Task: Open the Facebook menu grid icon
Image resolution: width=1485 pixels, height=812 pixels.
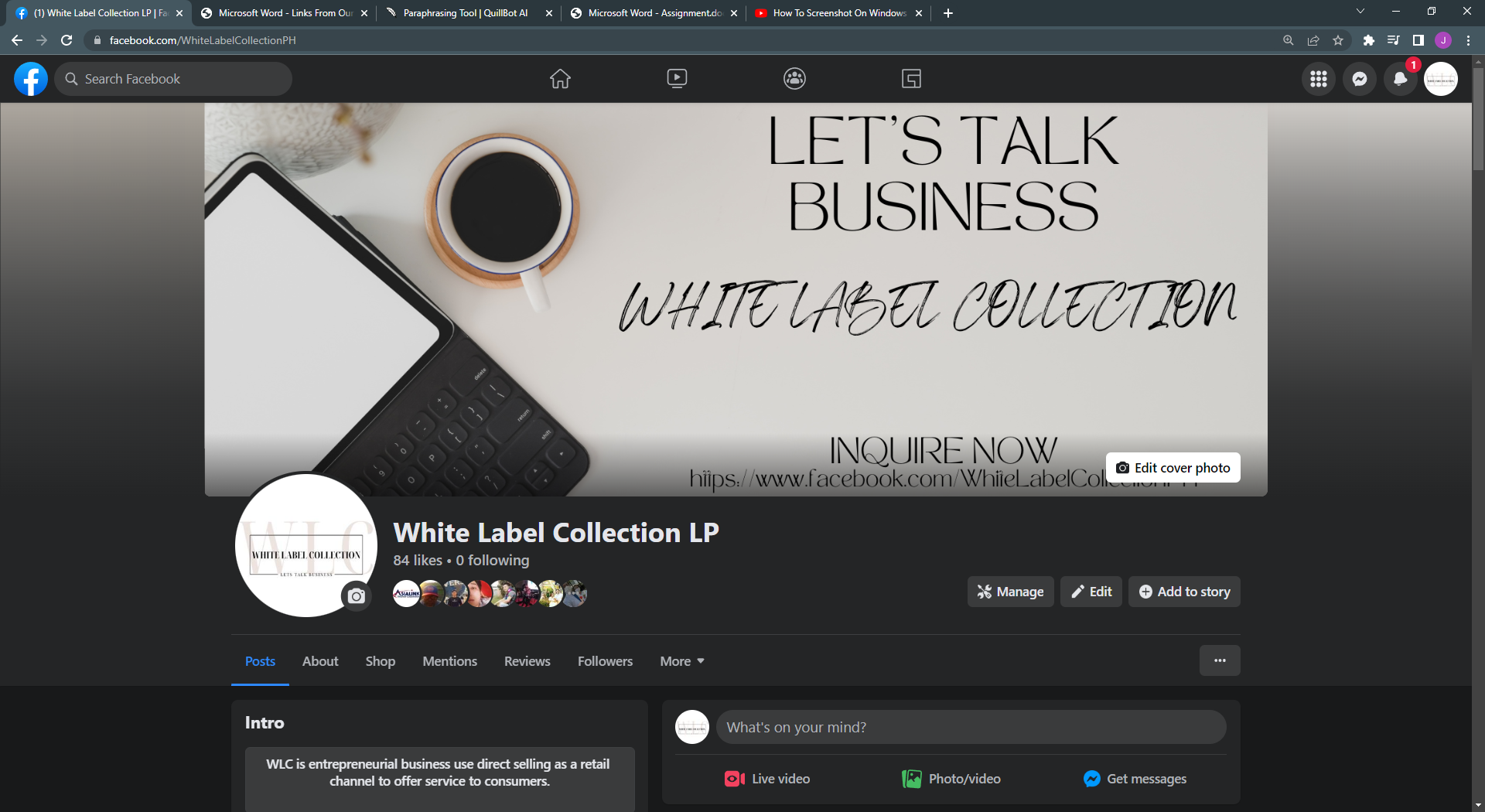Action: click(1319, 79)
